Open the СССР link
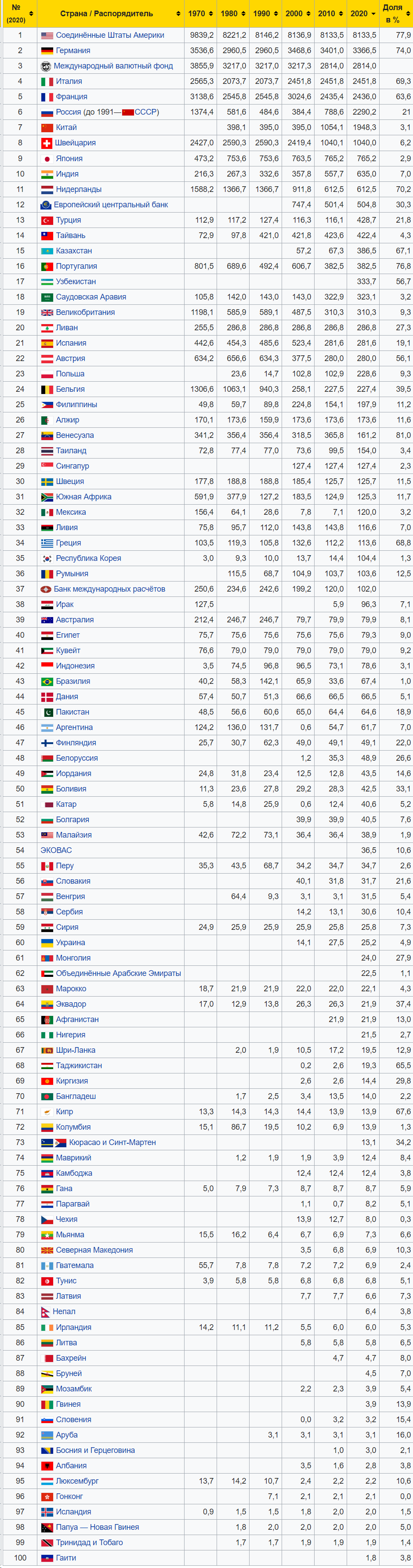 click(145, 112)
